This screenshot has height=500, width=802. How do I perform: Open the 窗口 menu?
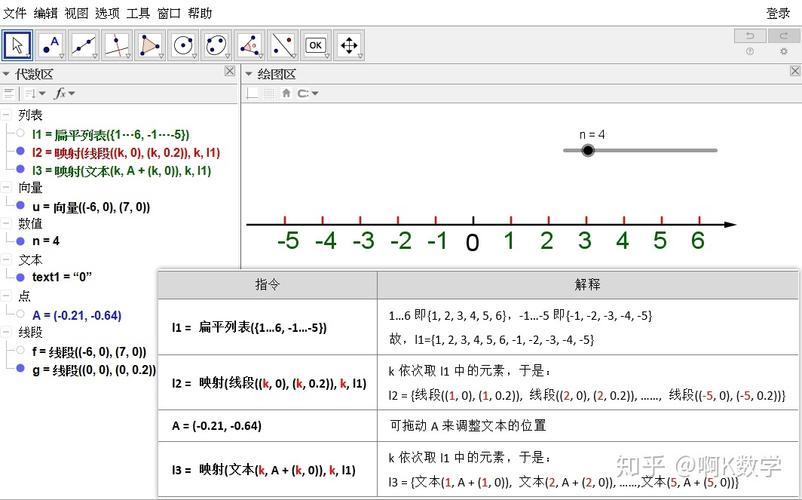(169, 13)
